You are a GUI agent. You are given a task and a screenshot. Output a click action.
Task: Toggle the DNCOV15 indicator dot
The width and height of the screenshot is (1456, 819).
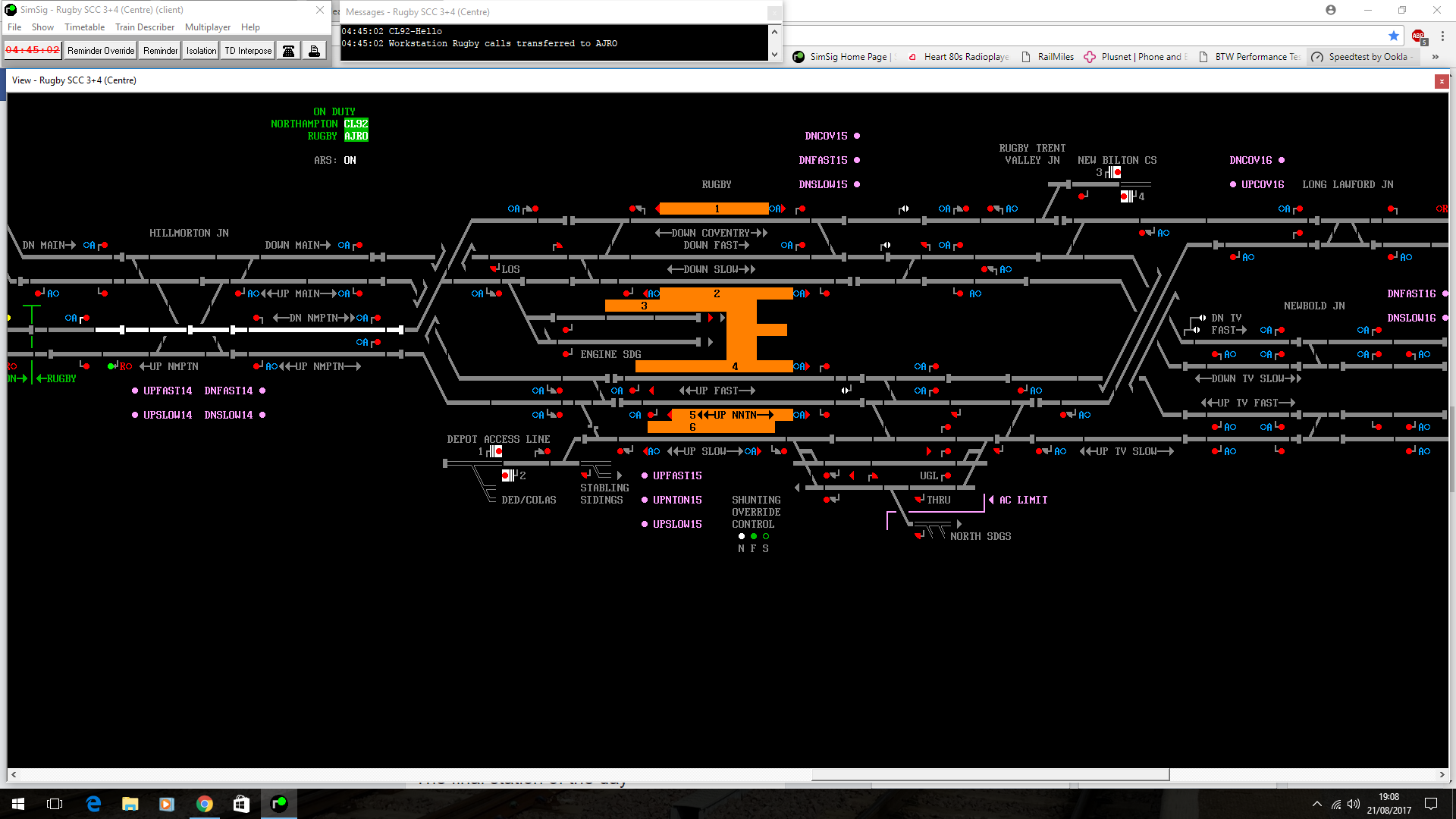pyautogui.click(x=857, y=136)
